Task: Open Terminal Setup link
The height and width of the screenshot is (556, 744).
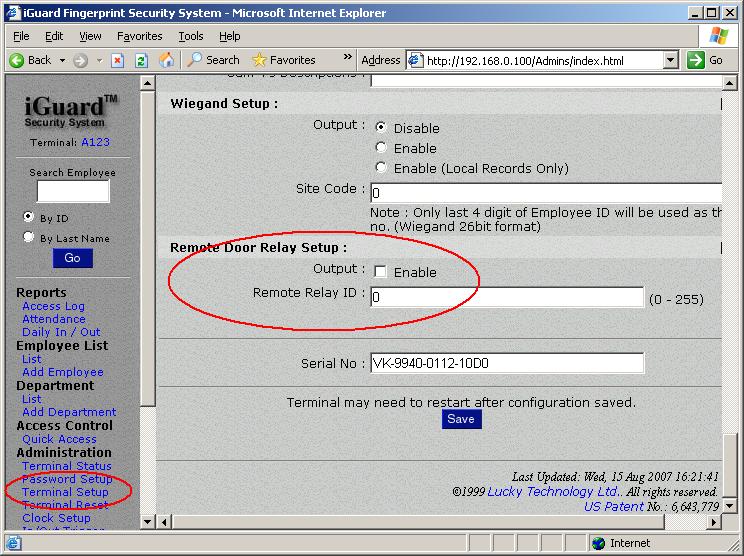Action: [65, 492]
